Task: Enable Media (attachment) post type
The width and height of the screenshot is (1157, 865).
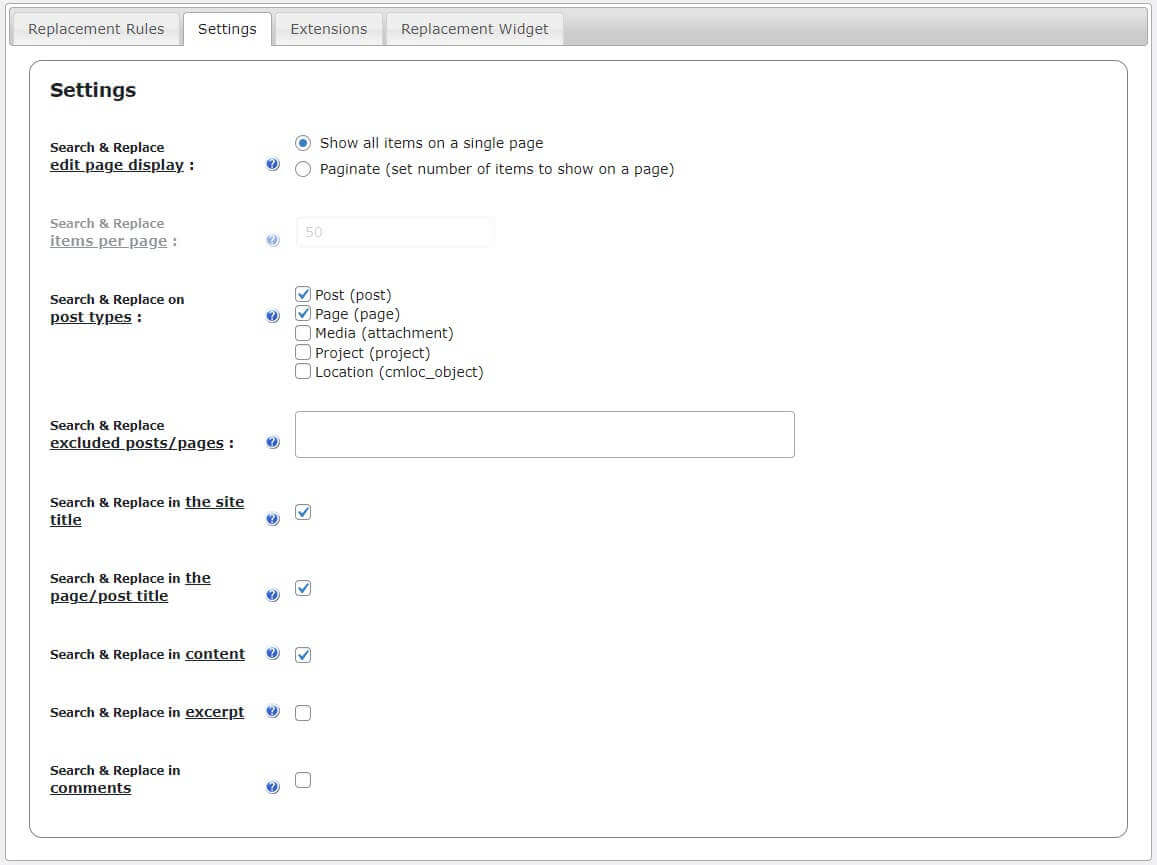Action: click(x=303, y=333)
